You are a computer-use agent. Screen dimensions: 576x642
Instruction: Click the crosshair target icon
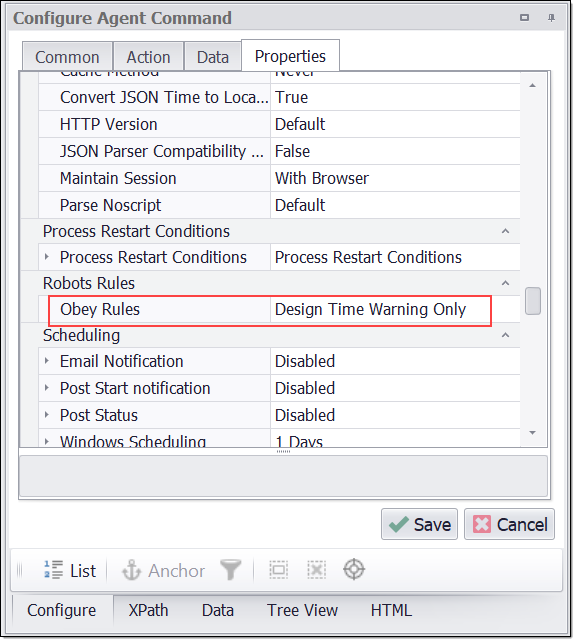(354, 570)
